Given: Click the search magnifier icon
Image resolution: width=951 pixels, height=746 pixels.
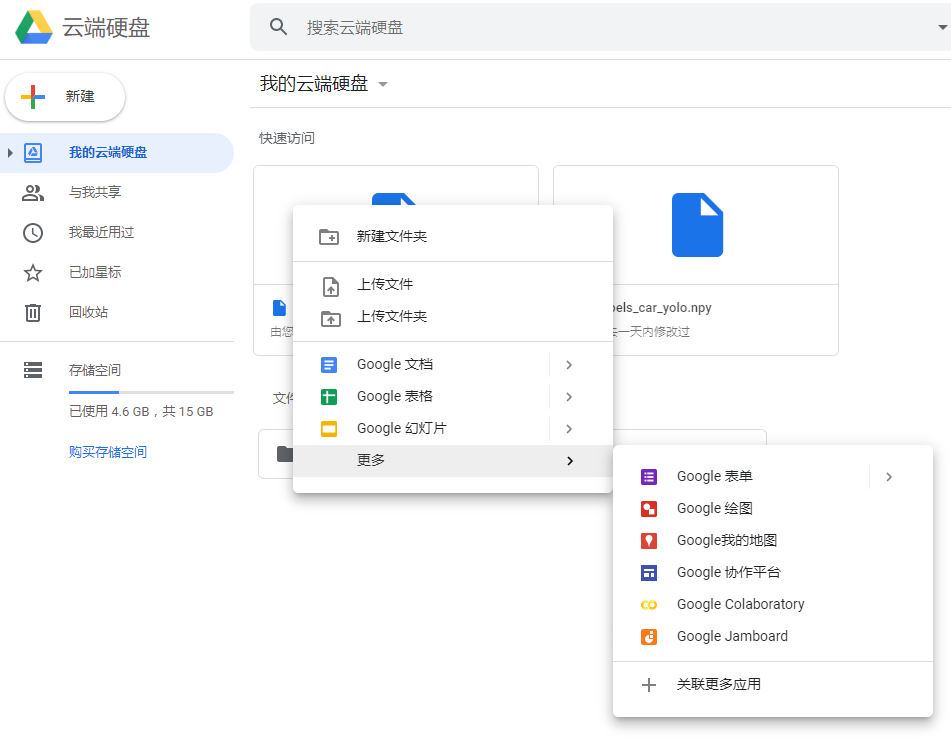Looking at the screenshot, I should point(278,27).
